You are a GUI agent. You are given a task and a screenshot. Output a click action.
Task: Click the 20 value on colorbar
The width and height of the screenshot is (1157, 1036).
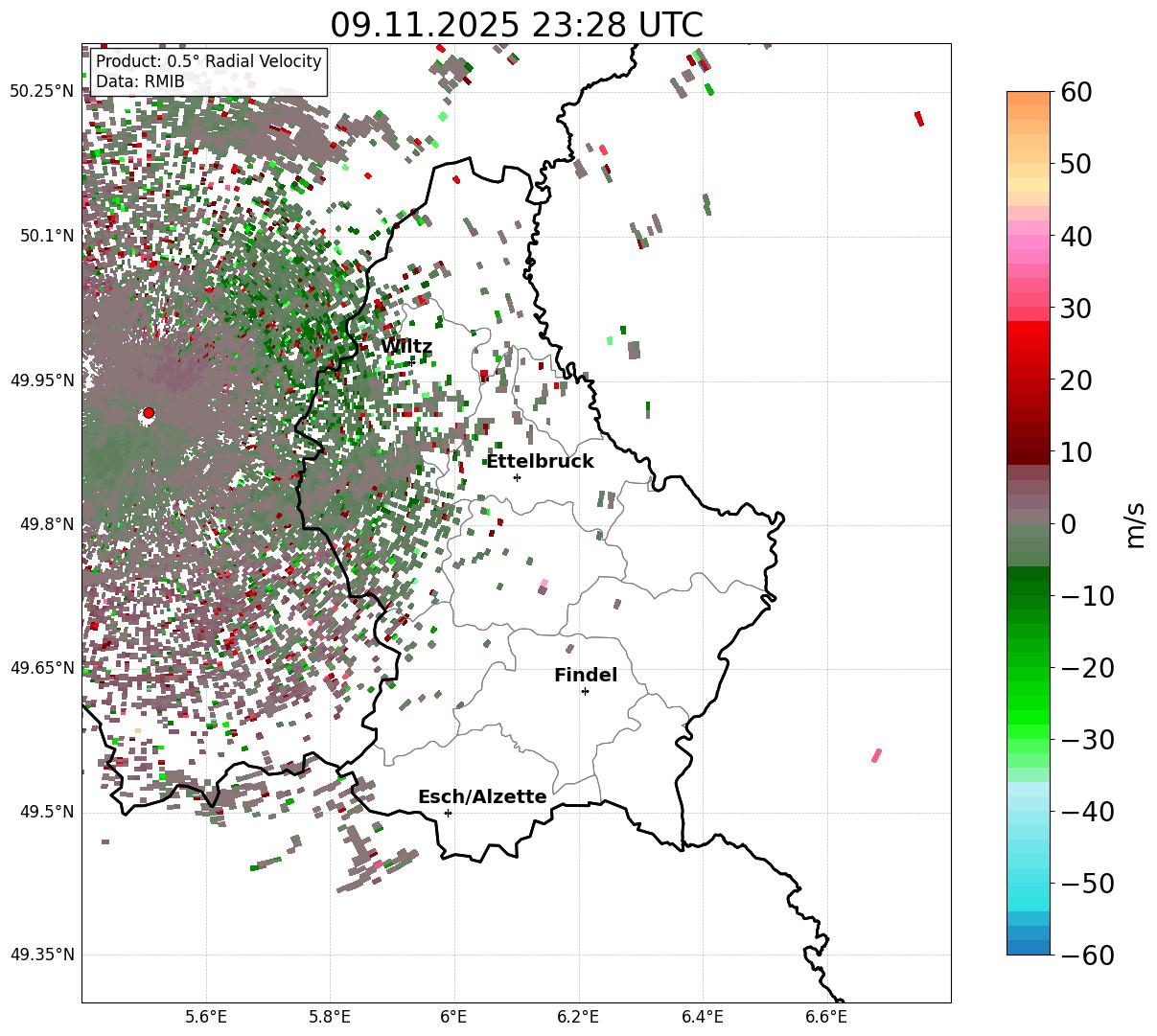click(x=1077, y=380)
